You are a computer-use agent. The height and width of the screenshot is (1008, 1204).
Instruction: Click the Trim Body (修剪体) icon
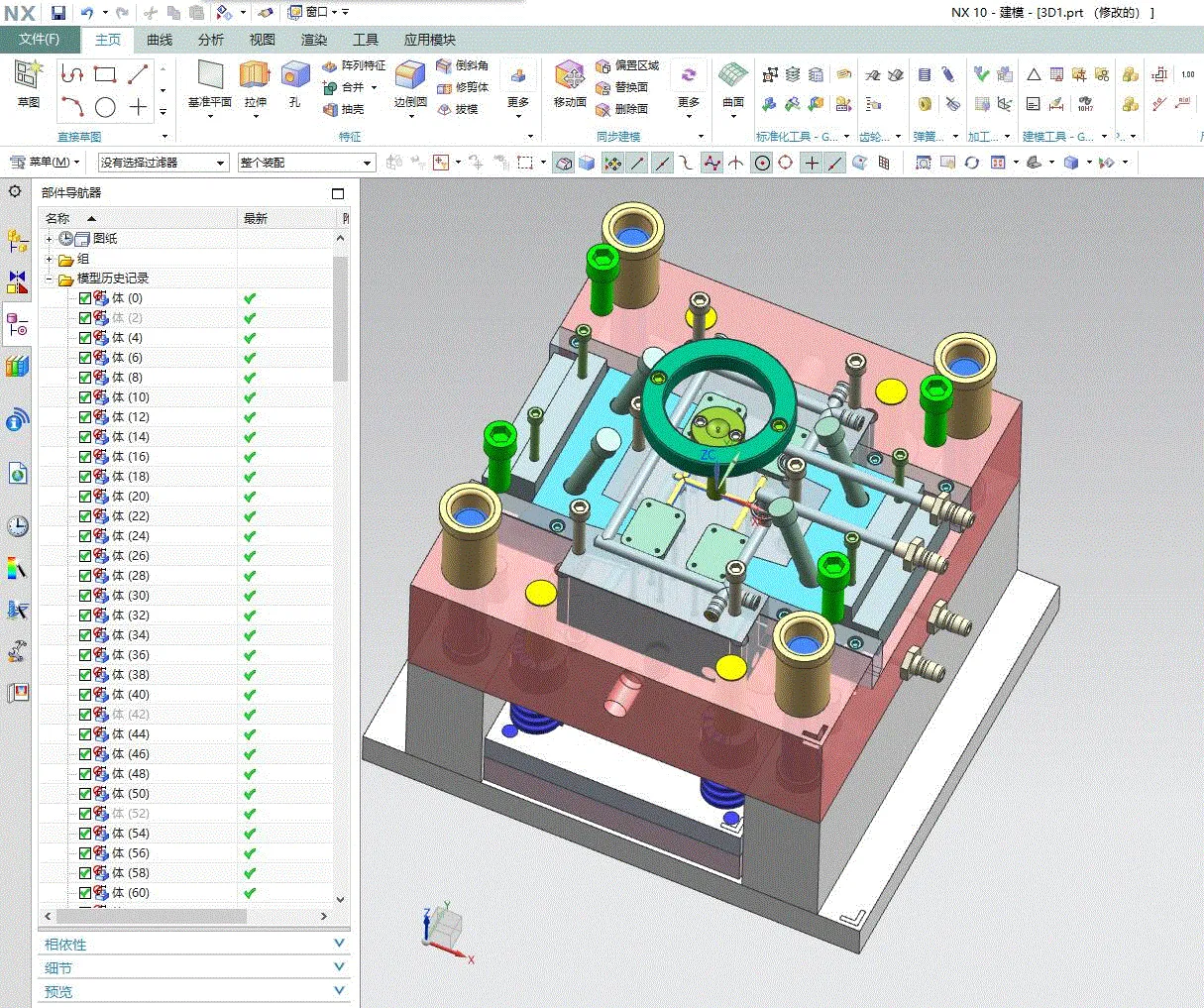pos(444,87)
